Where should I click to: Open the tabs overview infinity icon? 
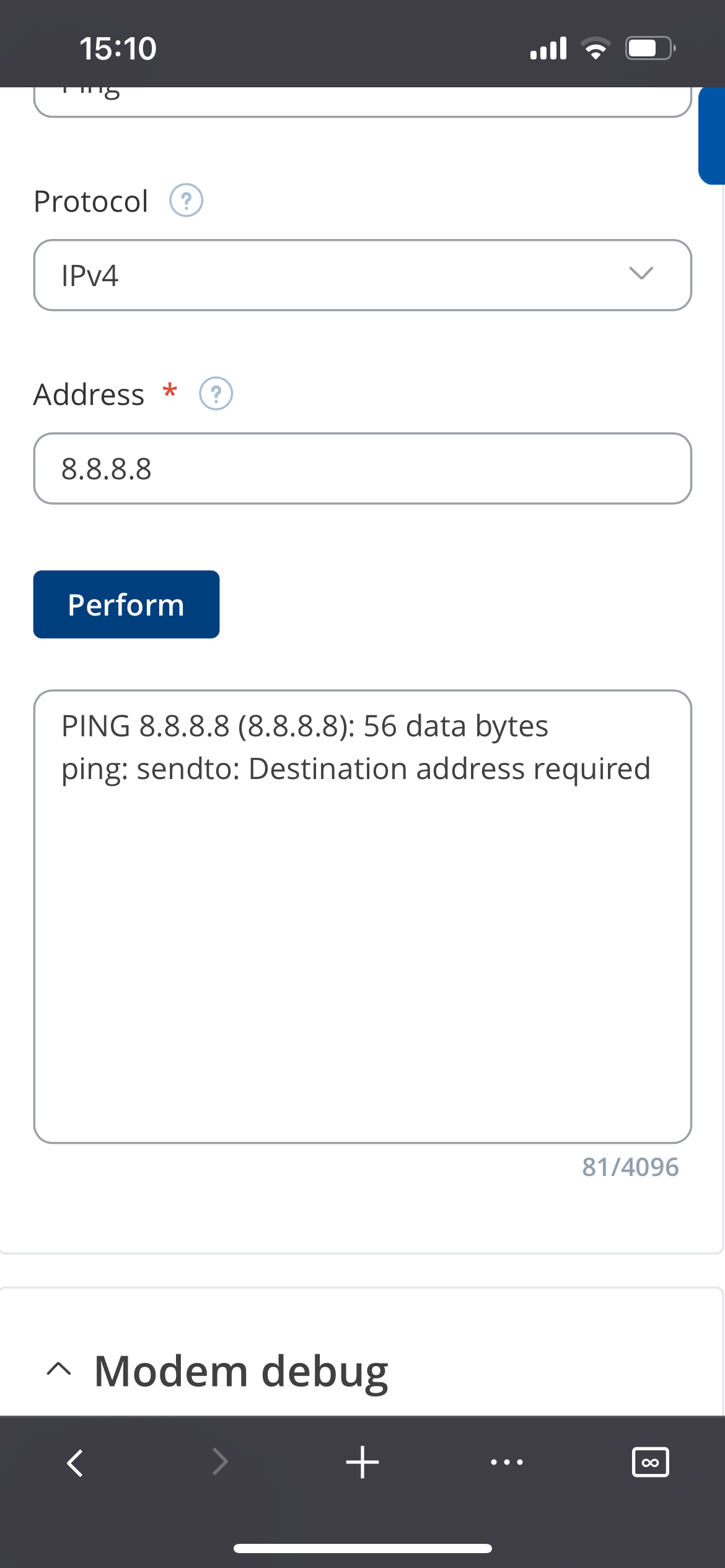point(650,1463)
